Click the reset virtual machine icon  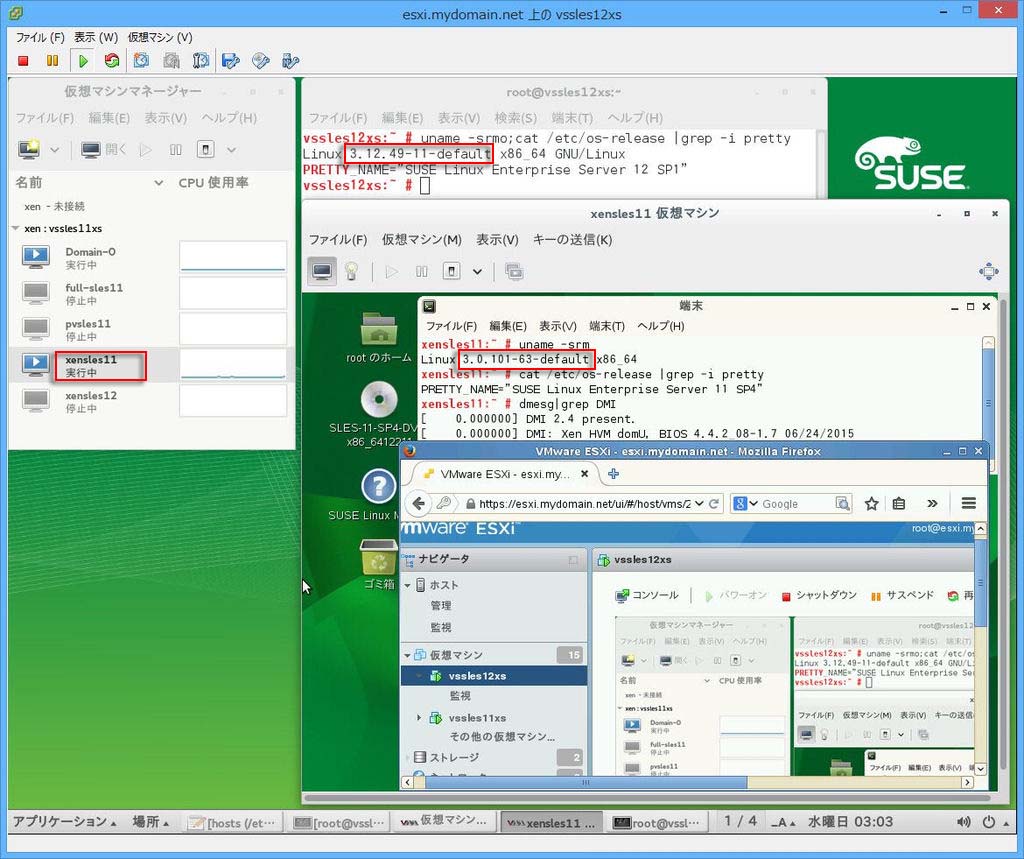coord(112,61)
